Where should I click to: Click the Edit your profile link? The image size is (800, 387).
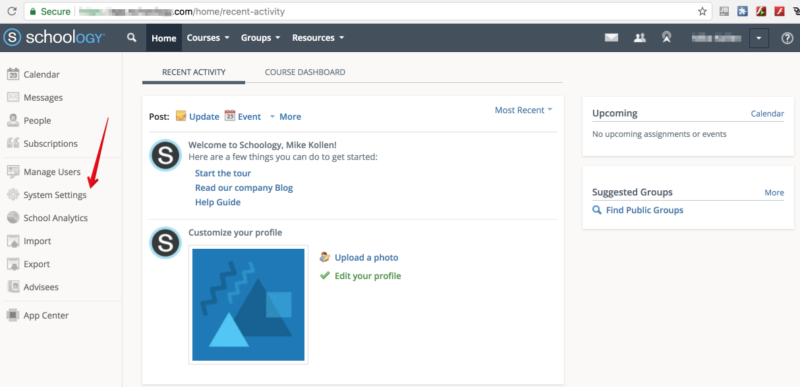point(368,276)
